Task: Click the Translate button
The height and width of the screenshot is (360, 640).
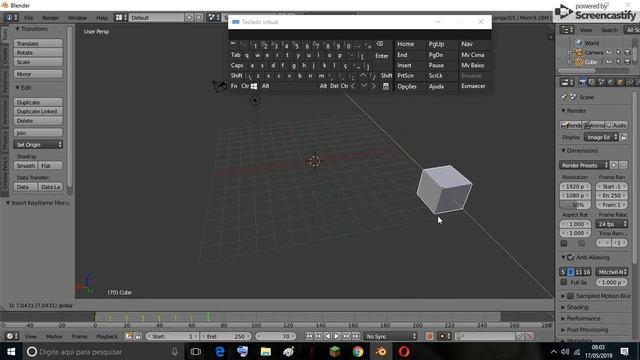Action: tap(38, 43)
